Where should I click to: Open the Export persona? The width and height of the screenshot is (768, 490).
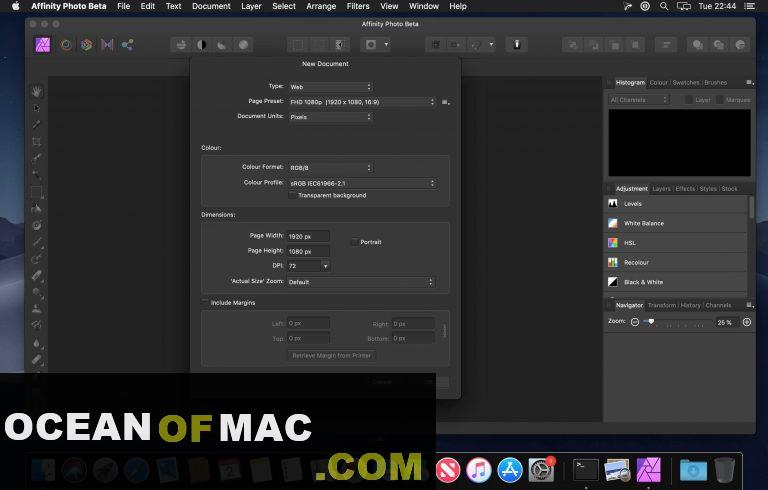[x=127, y=45]
